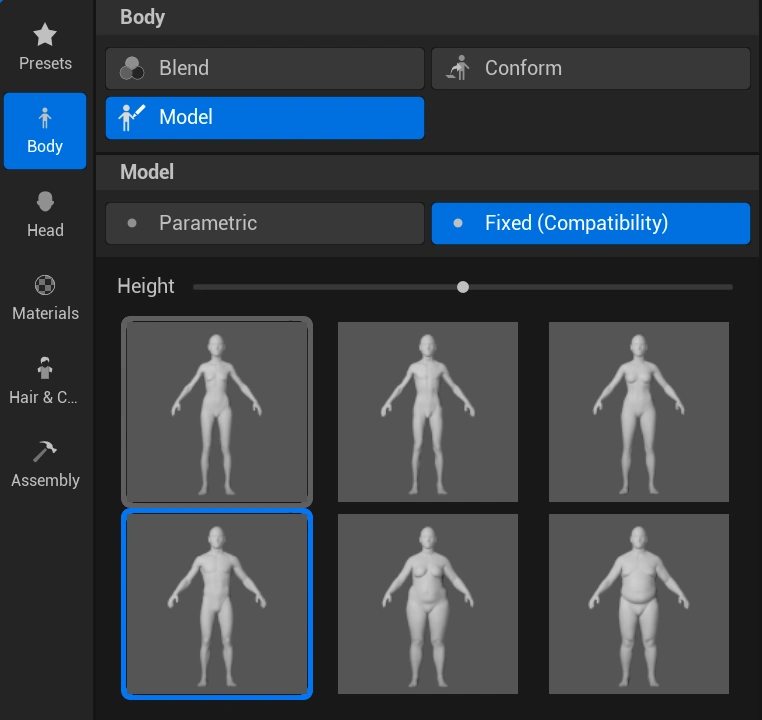Select the Body sidebar tab

[45, 131]
